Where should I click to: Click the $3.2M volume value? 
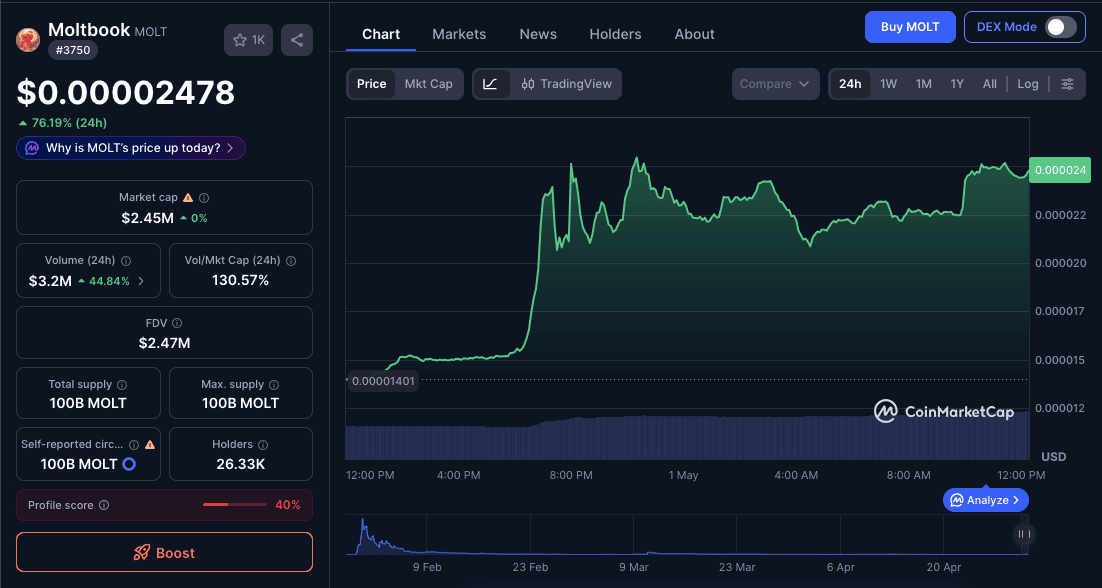(x=50, y=281)
